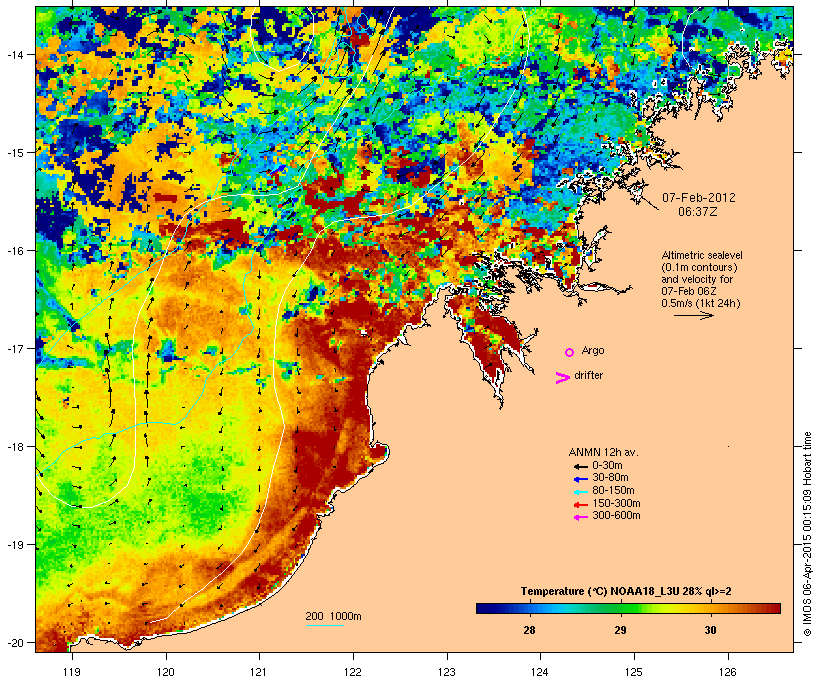Click the dark red end of temperature colorbar
The width and height of the screenshot is (820, 680).
click(773, 608)
